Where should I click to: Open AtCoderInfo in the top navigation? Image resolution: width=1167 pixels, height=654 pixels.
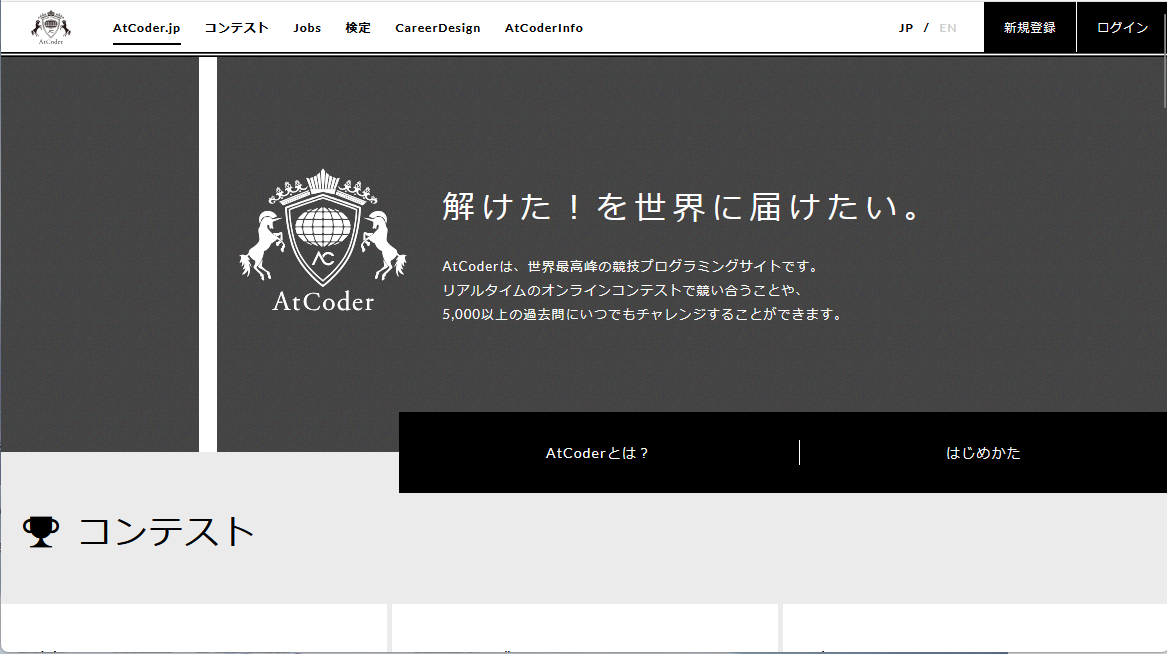(544, 28)
